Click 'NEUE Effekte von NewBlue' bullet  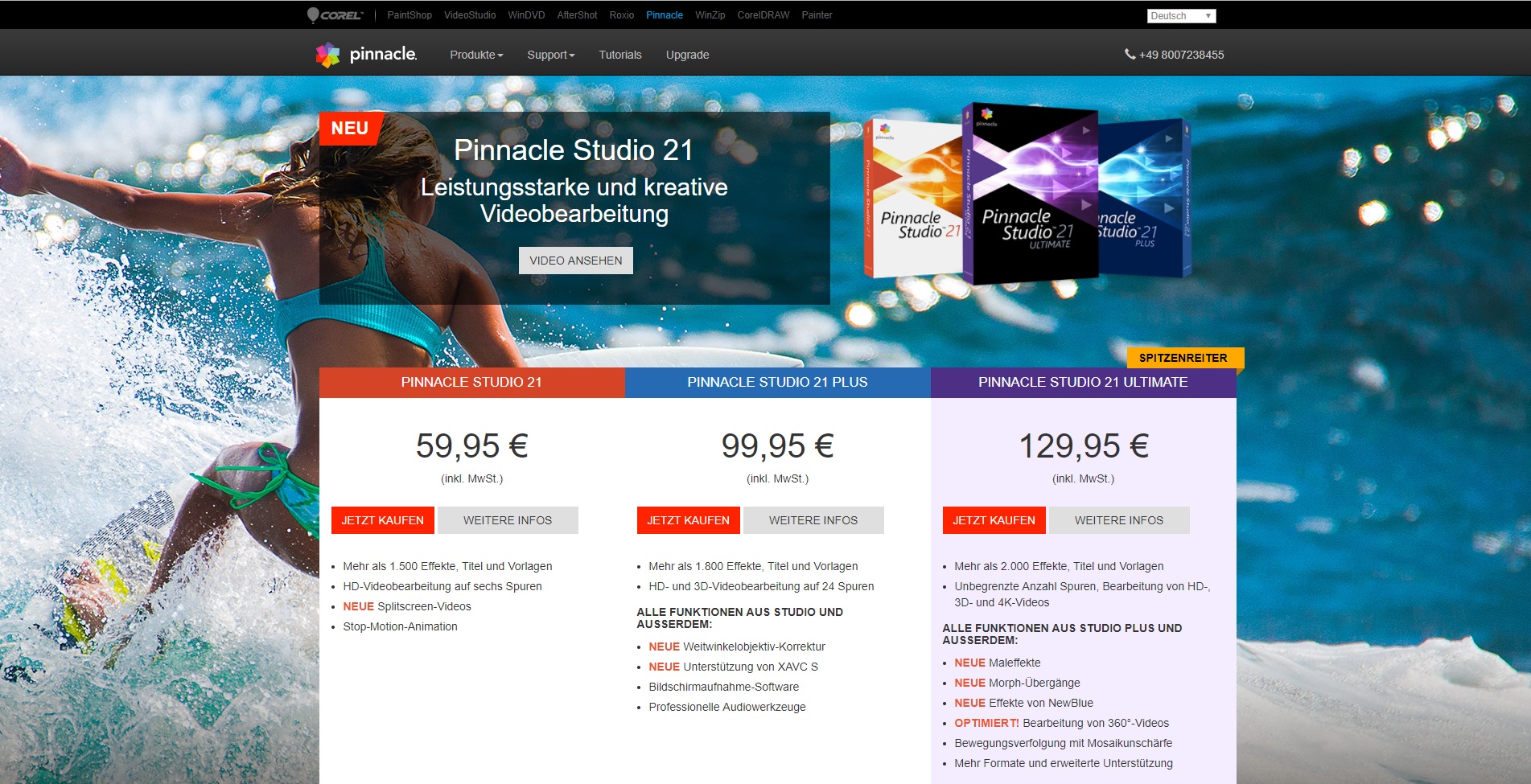tap(1023, 703)
